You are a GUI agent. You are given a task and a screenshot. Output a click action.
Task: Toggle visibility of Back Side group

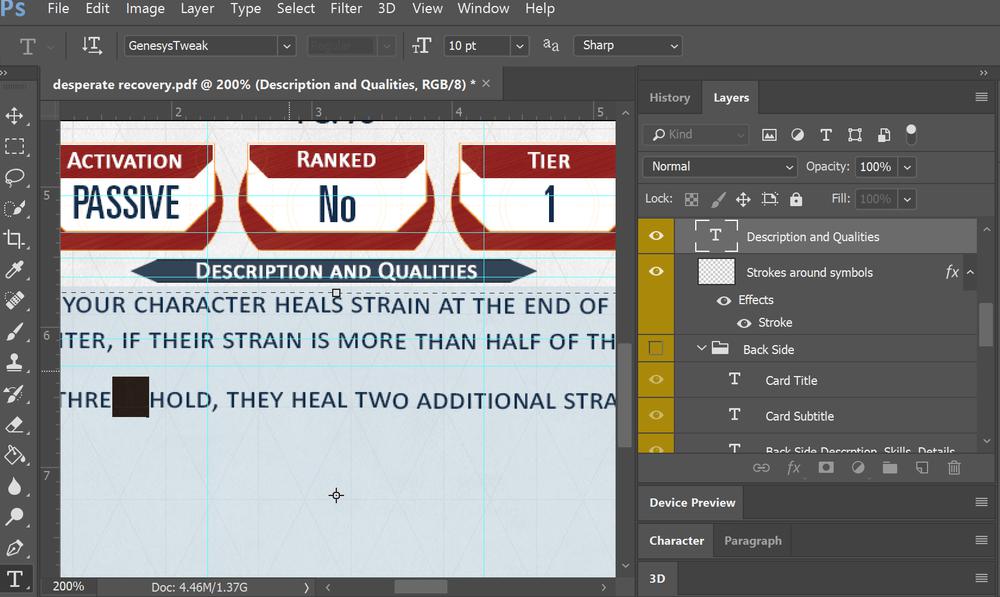click(x=656, y=349)
